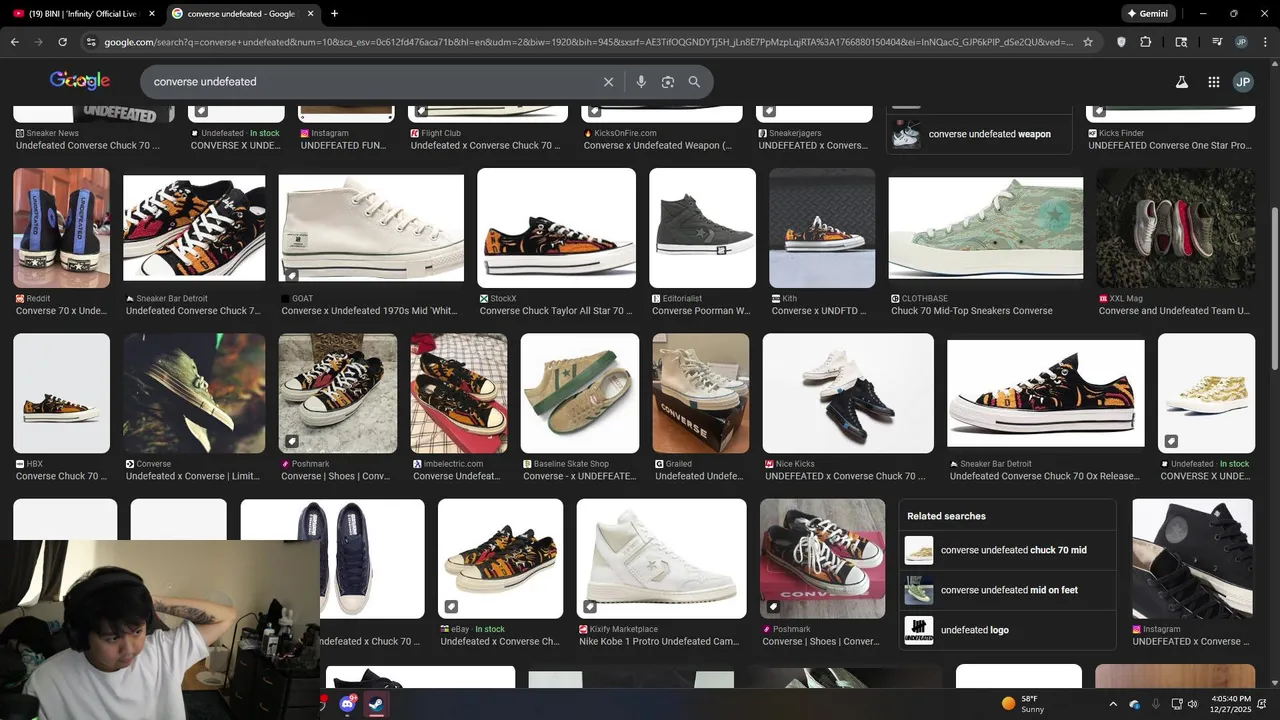
Task: Reload the page
Action: coord(62,42)
